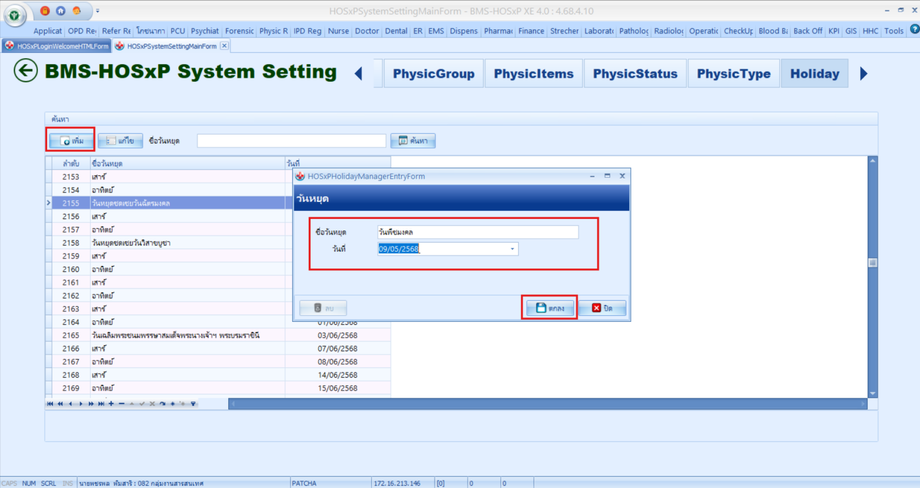Click the edit (แก้ไข) button
The image size is (920, 488).
(x=120, y=141)
